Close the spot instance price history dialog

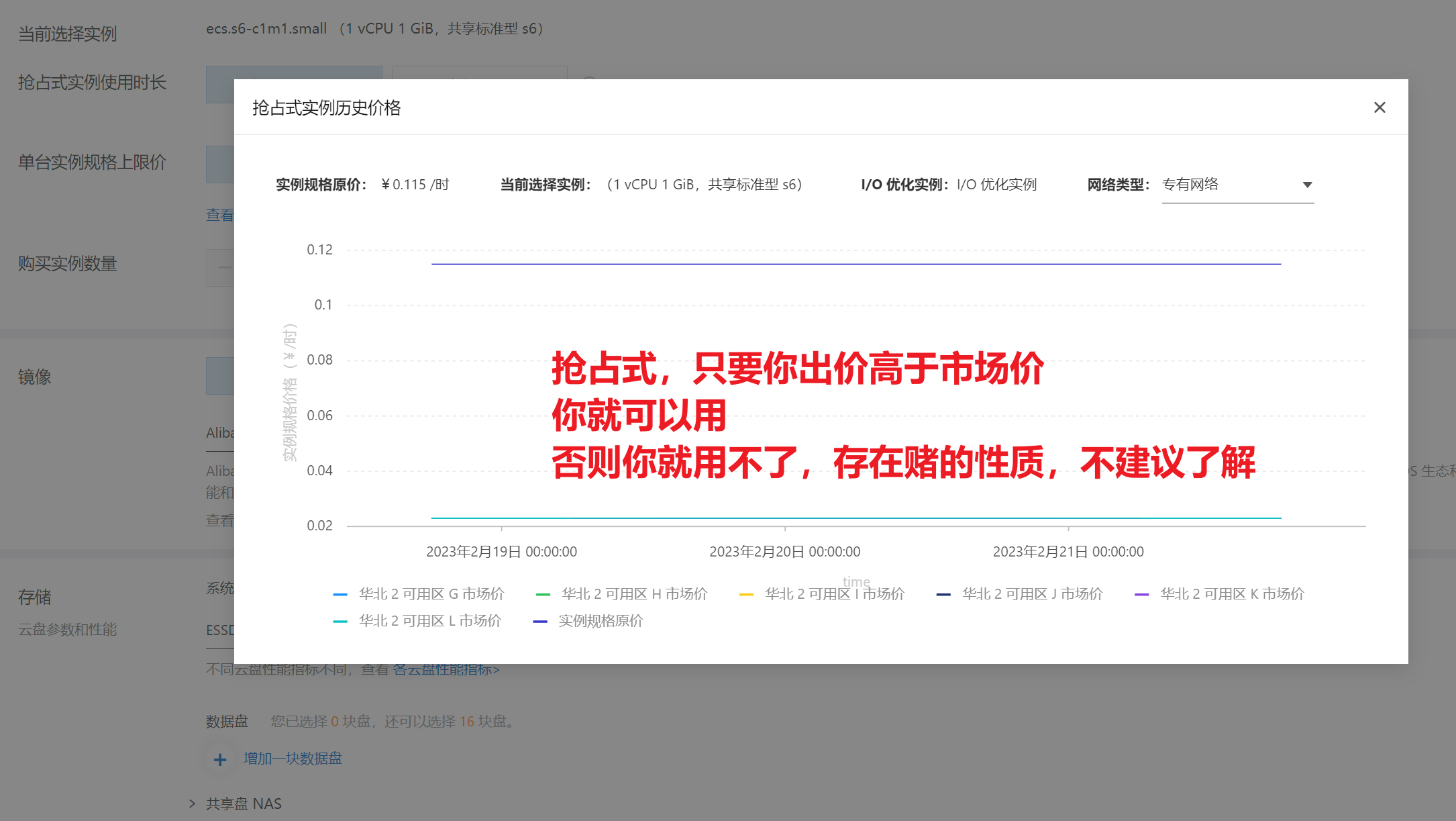point(1380,107)
